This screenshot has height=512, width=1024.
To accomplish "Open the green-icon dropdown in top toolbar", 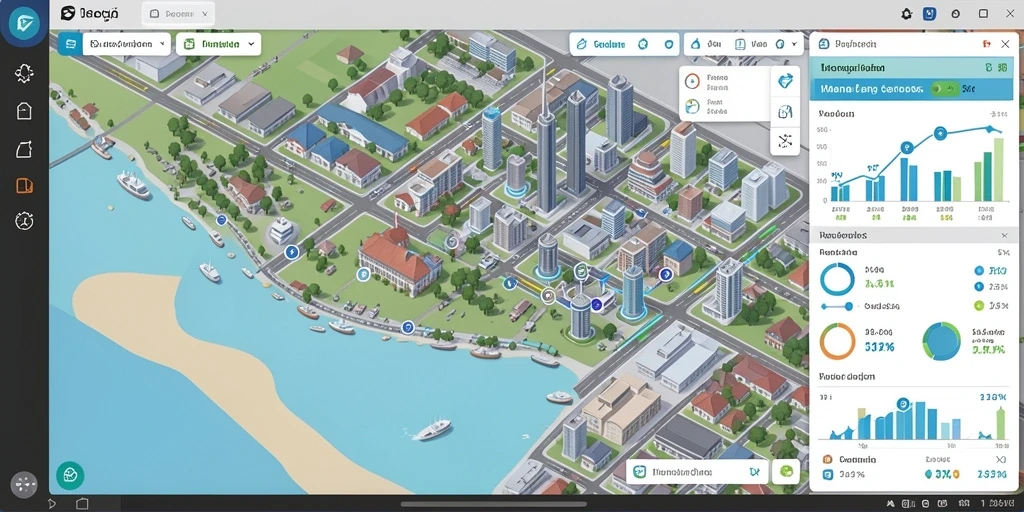I will tap(219, 44).
